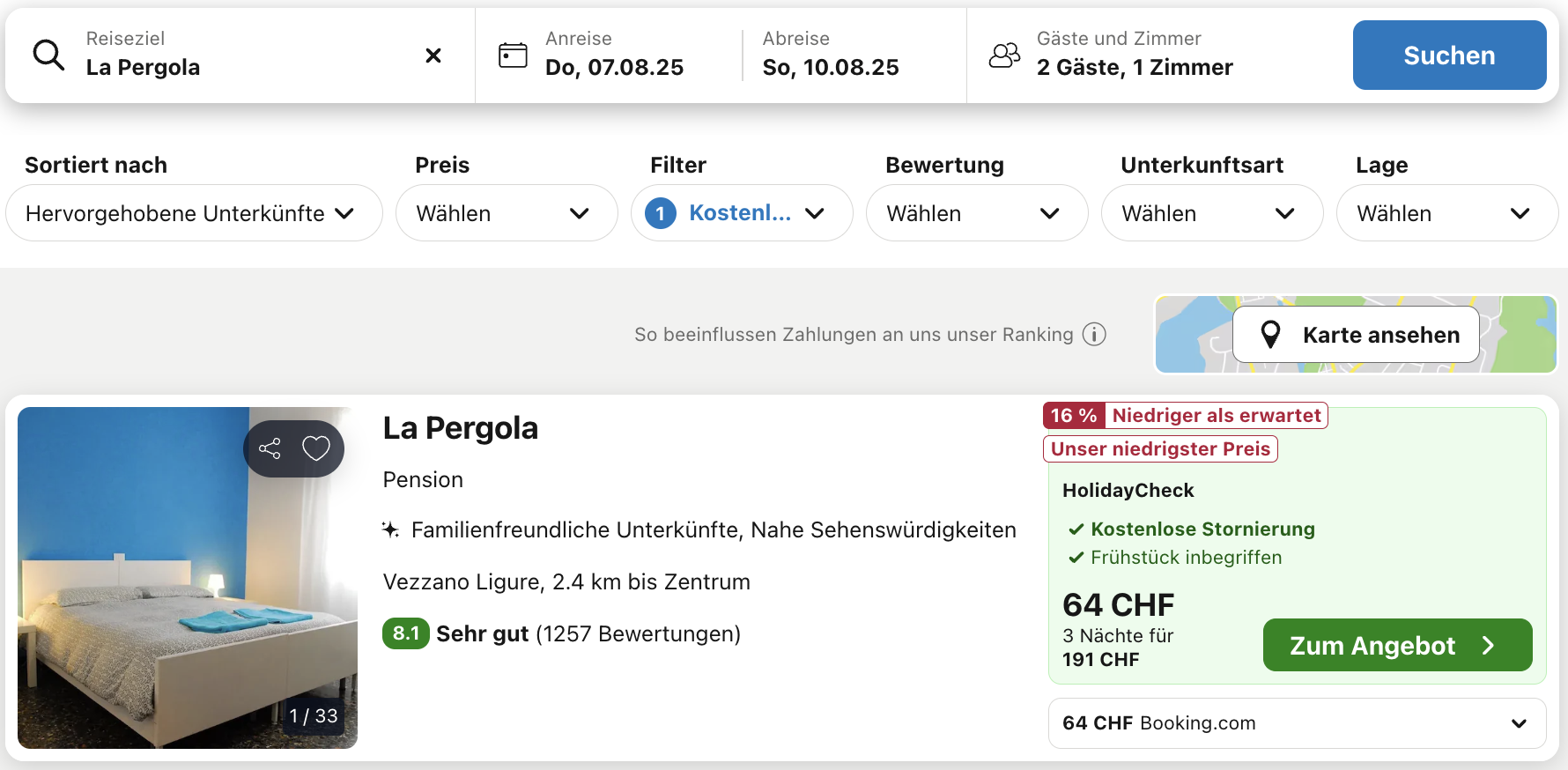Expand 64 CHF Booking.com offers

click(x=1297, y=723)
